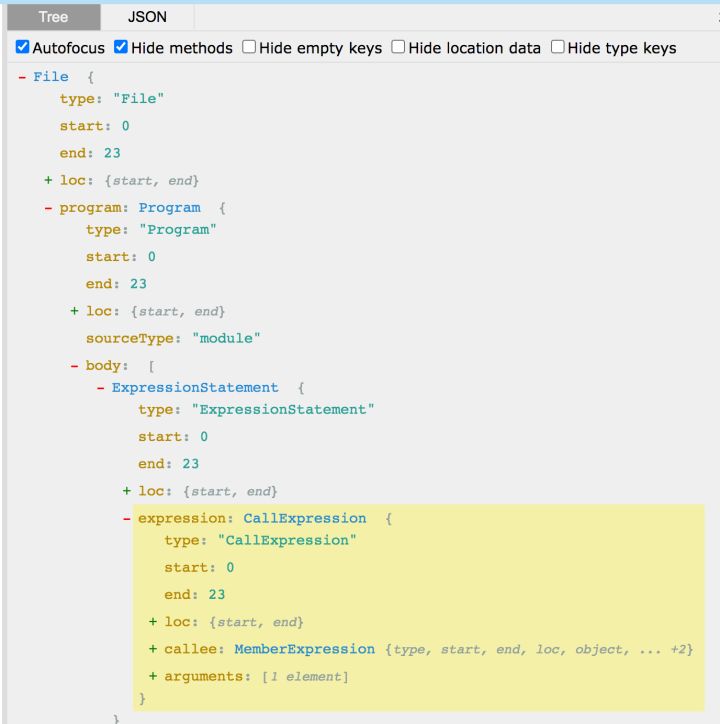Collapse the body array
The height and width of the screenshot is (724, 720).
pyautogui.click(x=74, y=366)
